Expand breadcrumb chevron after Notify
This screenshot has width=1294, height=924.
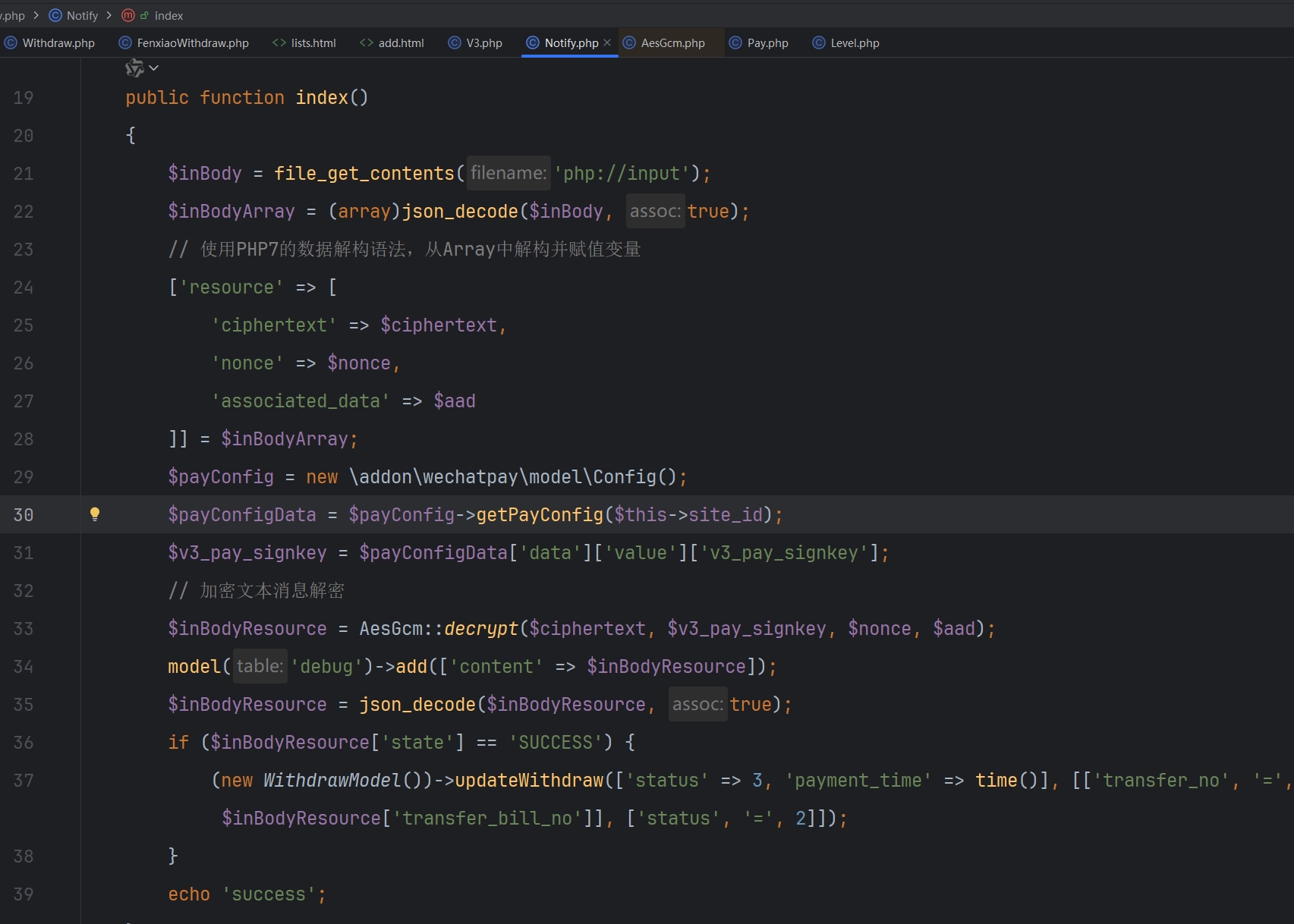tap(109, 15)
